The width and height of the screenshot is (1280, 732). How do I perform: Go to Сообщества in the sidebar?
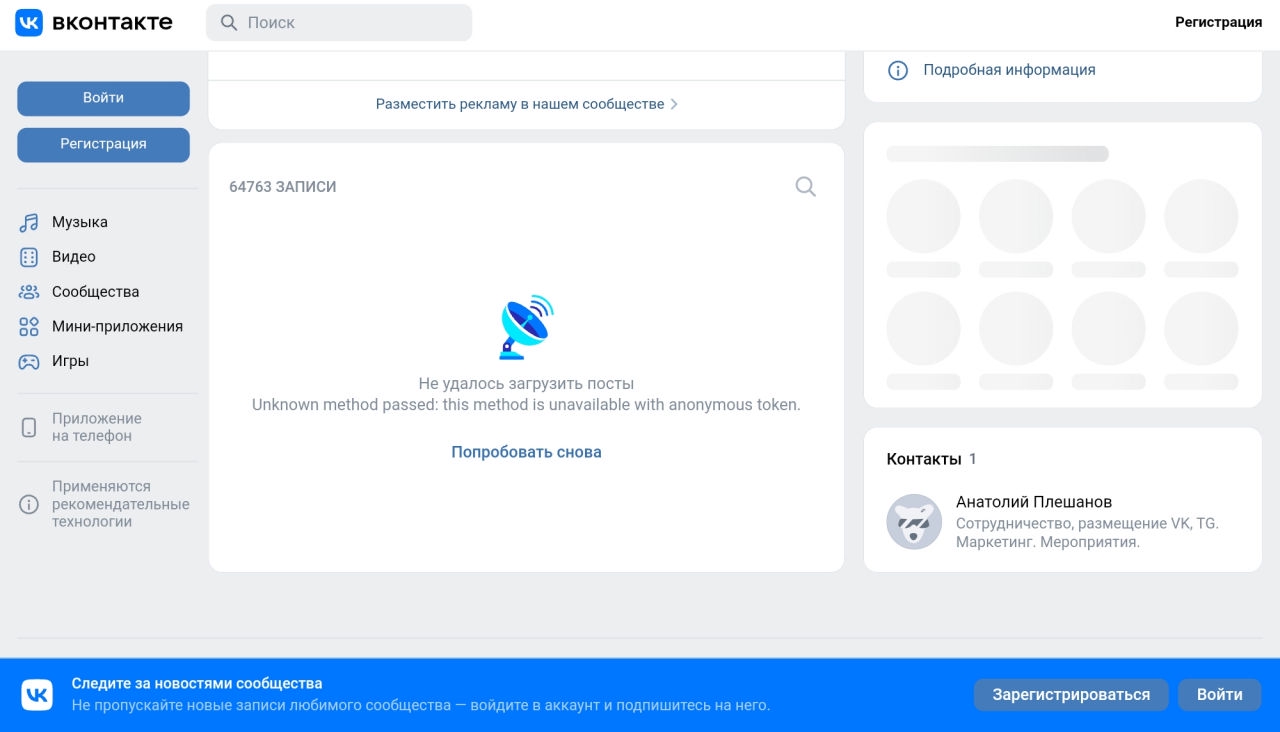tap(95, 292)
